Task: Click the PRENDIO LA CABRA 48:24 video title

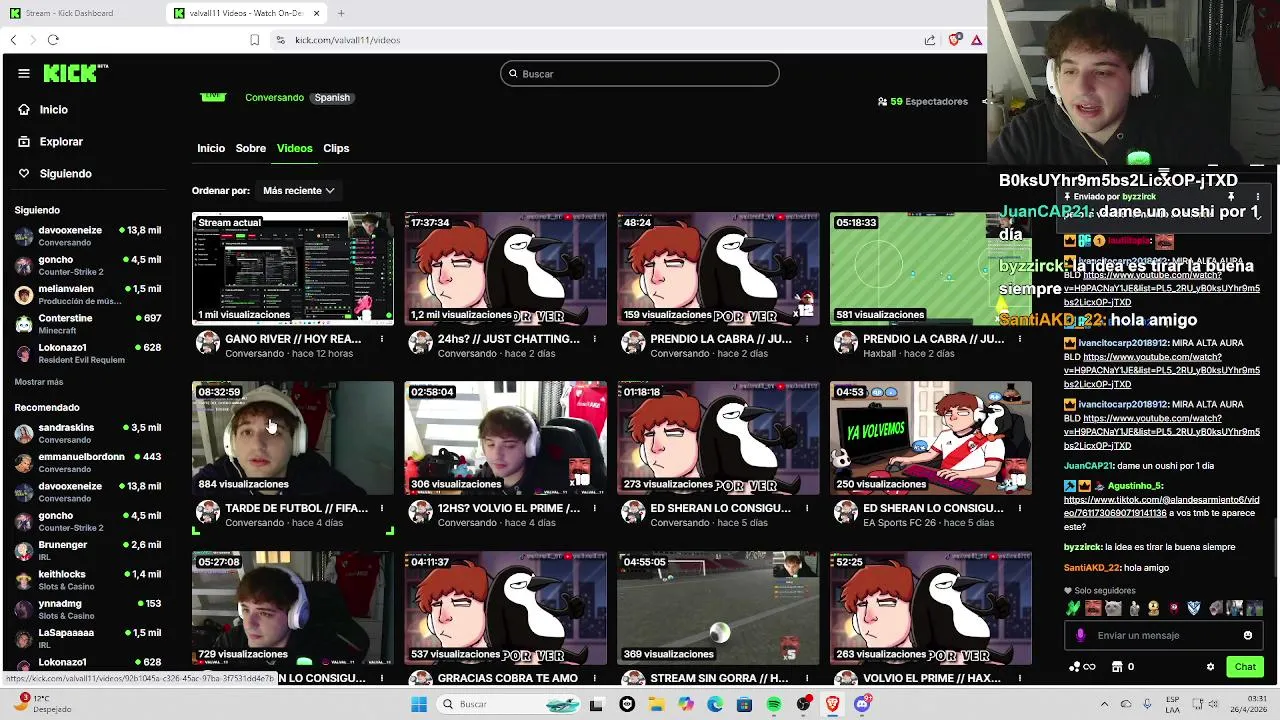Action: click(x=720, y=339)
